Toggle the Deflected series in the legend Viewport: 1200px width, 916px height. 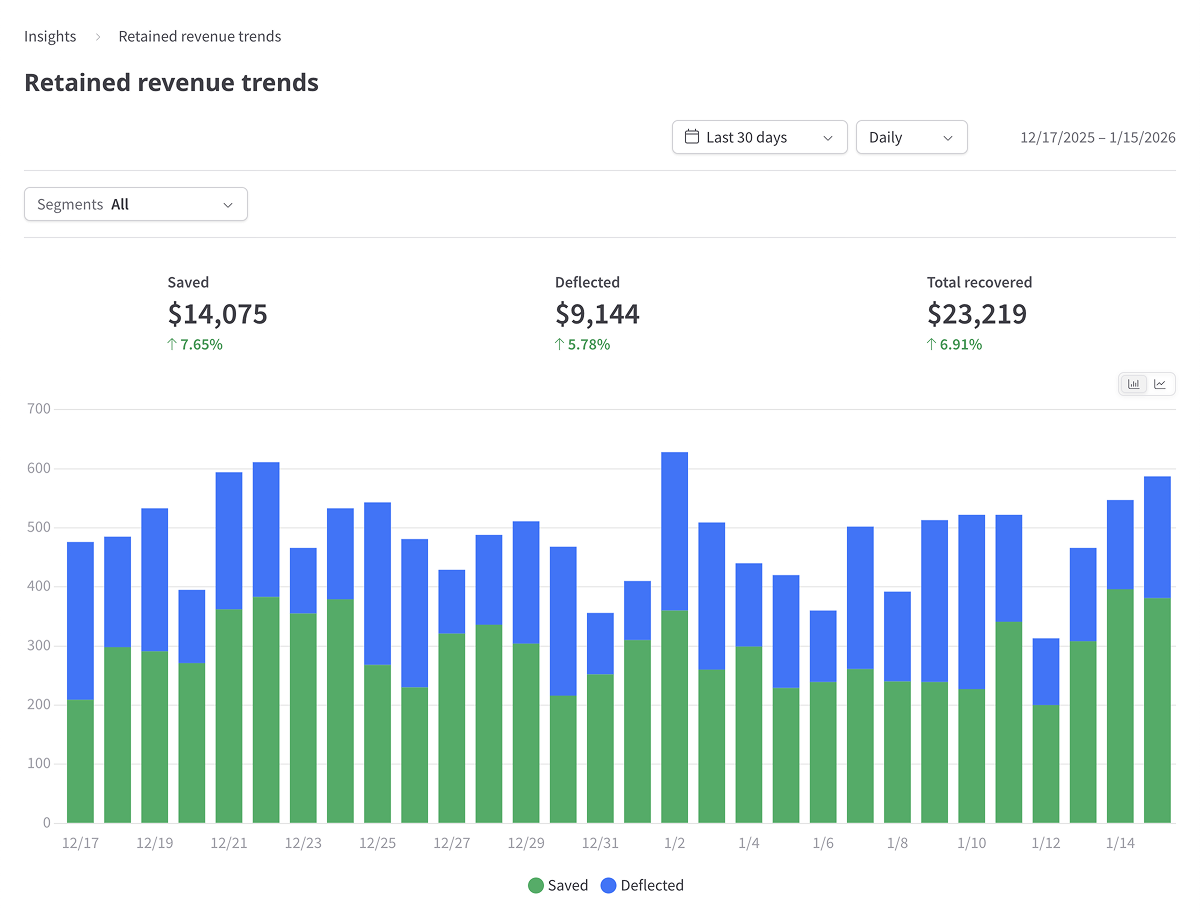click(642, 885)
